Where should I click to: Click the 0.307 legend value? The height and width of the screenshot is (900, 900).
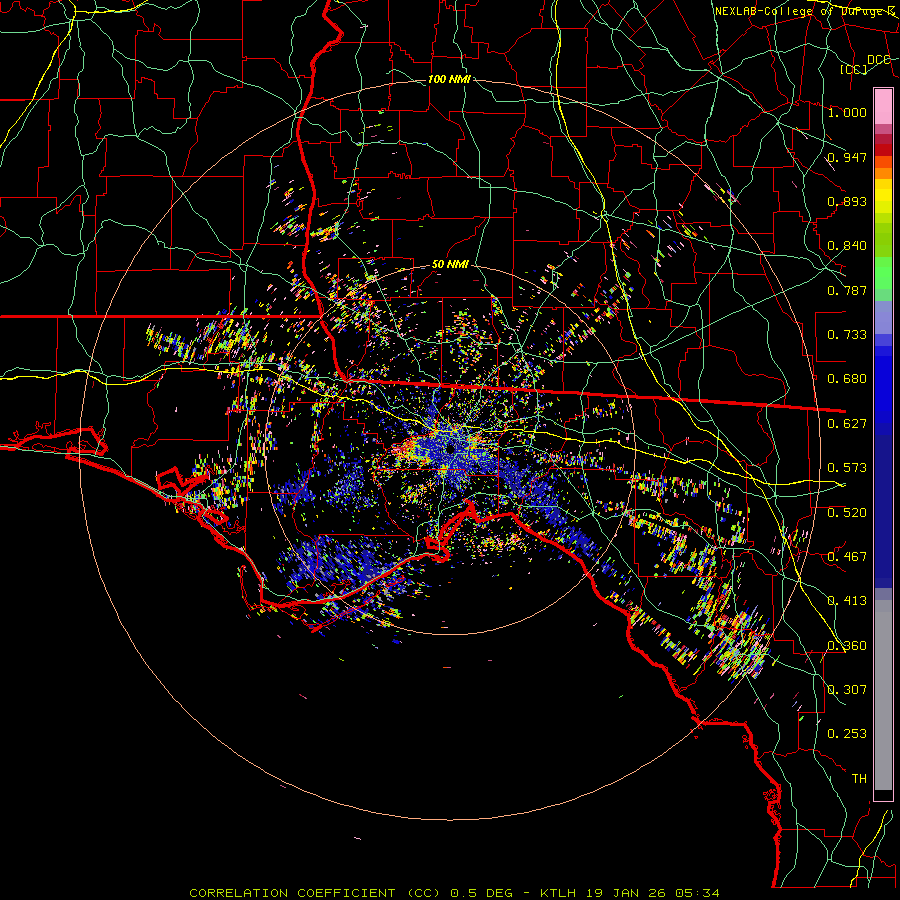(847, 690)
